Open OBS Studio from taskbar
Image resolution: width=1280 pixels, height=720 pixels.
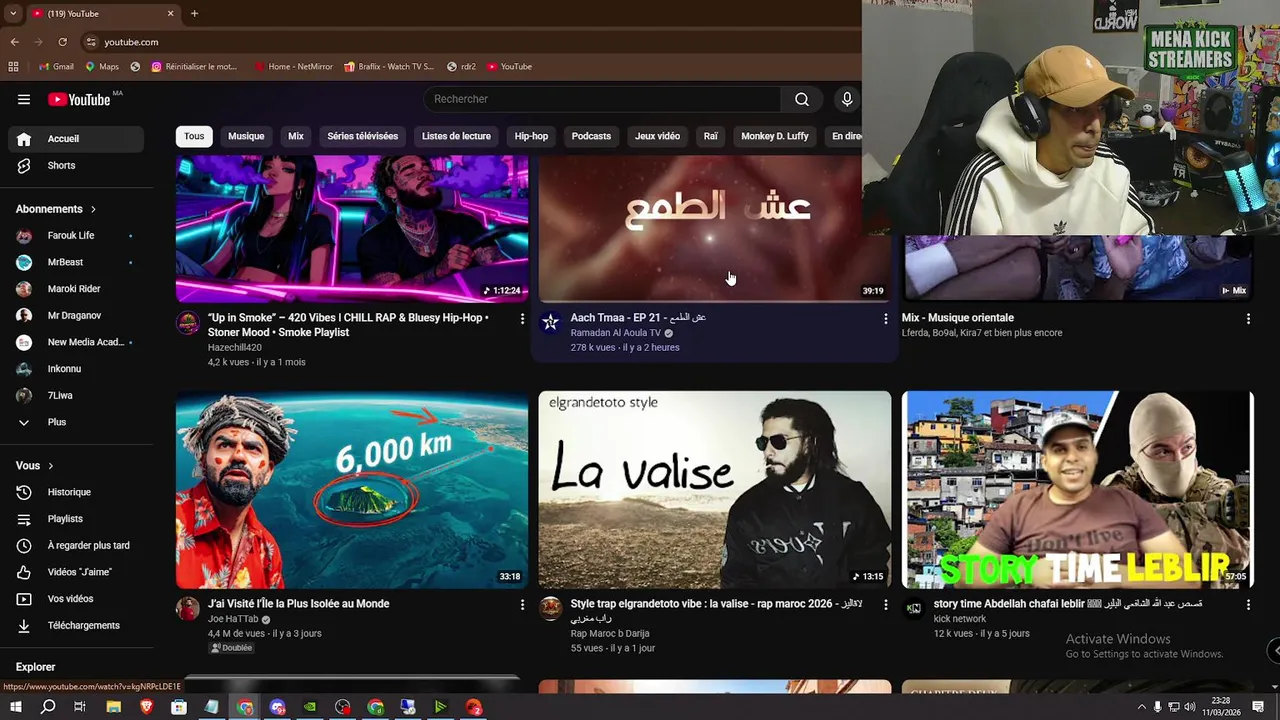pos(343,707)
